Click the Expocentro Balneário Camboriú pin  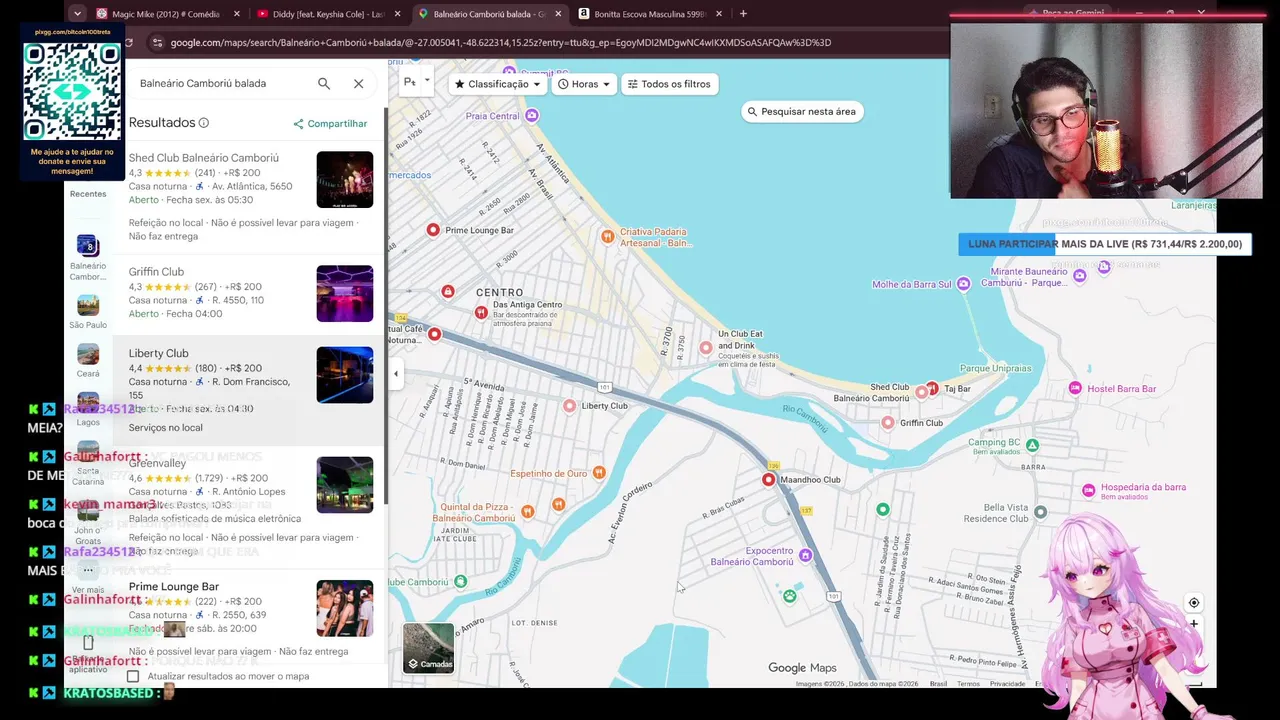click(805, 556)
